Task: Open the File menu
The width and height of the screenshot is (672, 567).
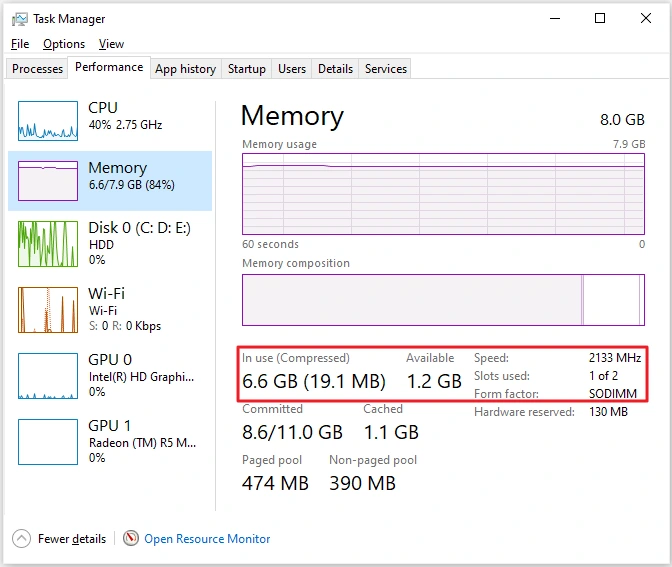Action: (x=20, y=44)
